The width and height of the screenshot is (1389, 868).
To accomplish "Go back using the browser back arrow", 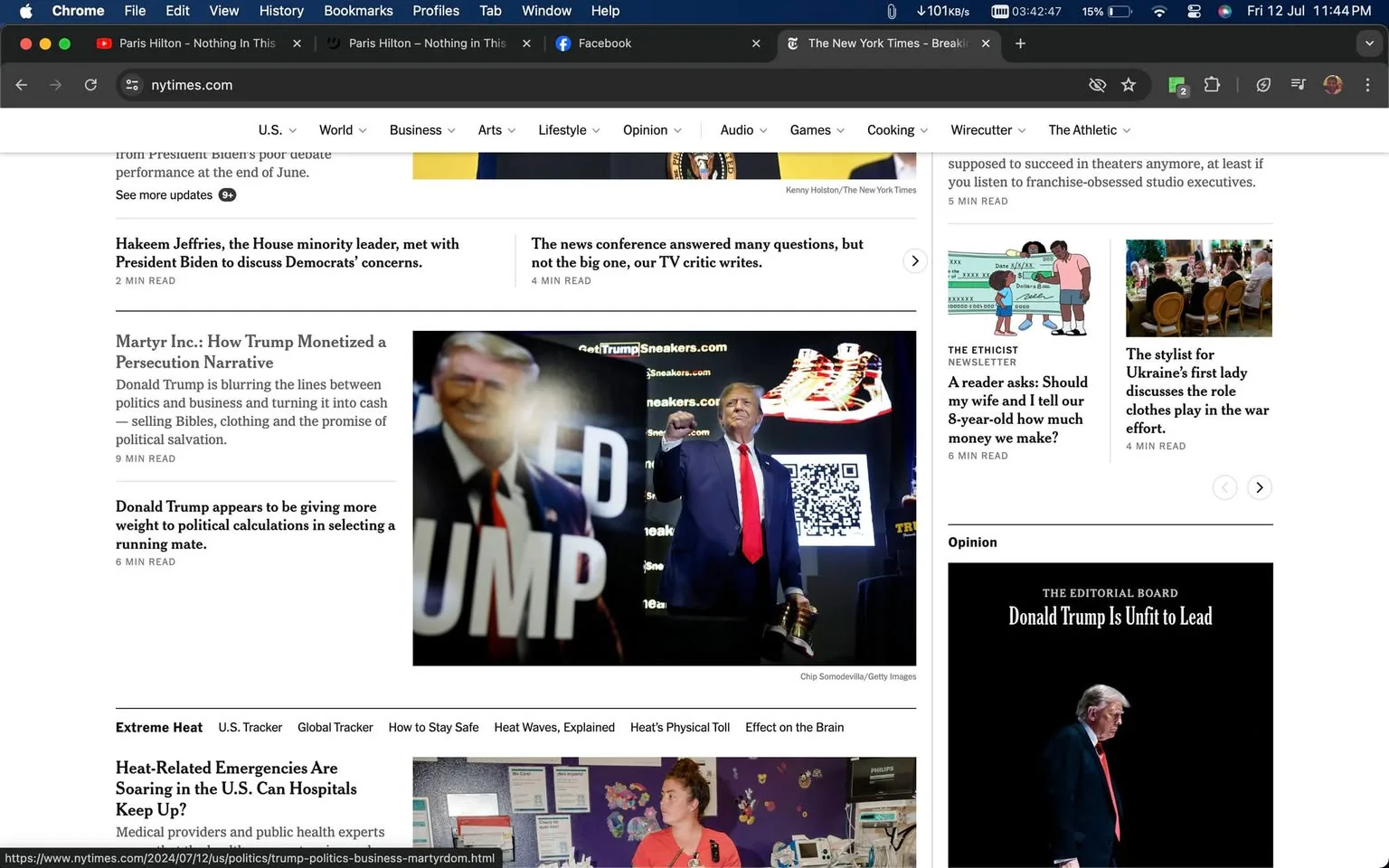I will [22, 85].
